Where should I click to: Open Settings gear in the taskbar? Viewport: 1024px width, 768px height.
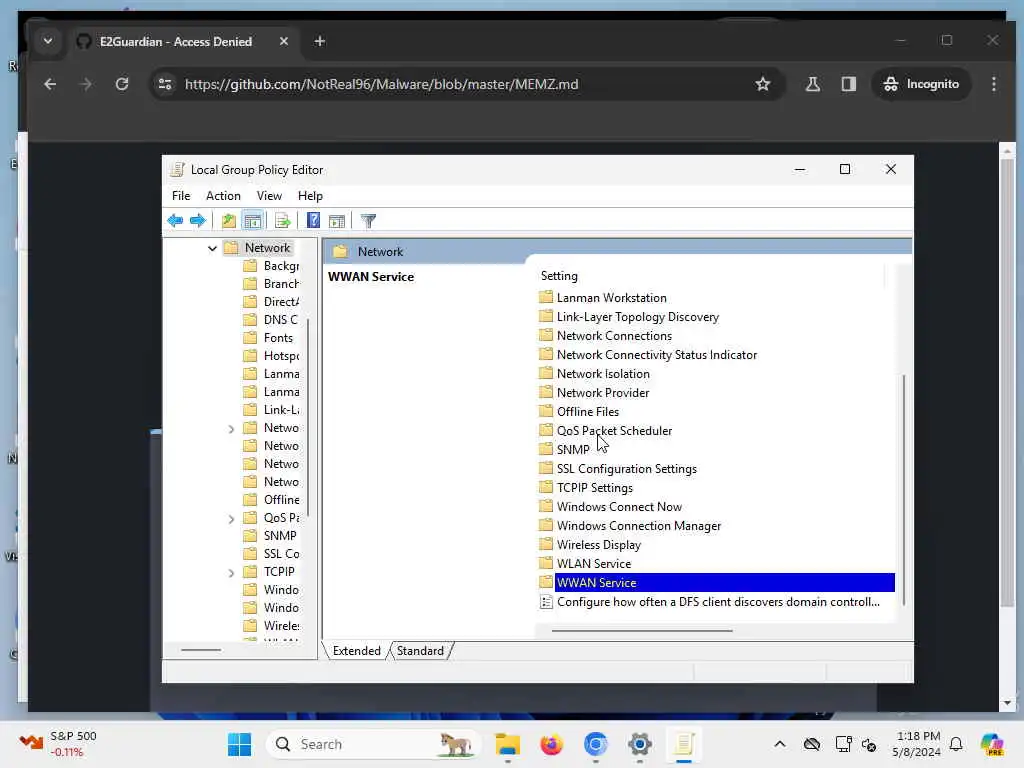[640, 744]
